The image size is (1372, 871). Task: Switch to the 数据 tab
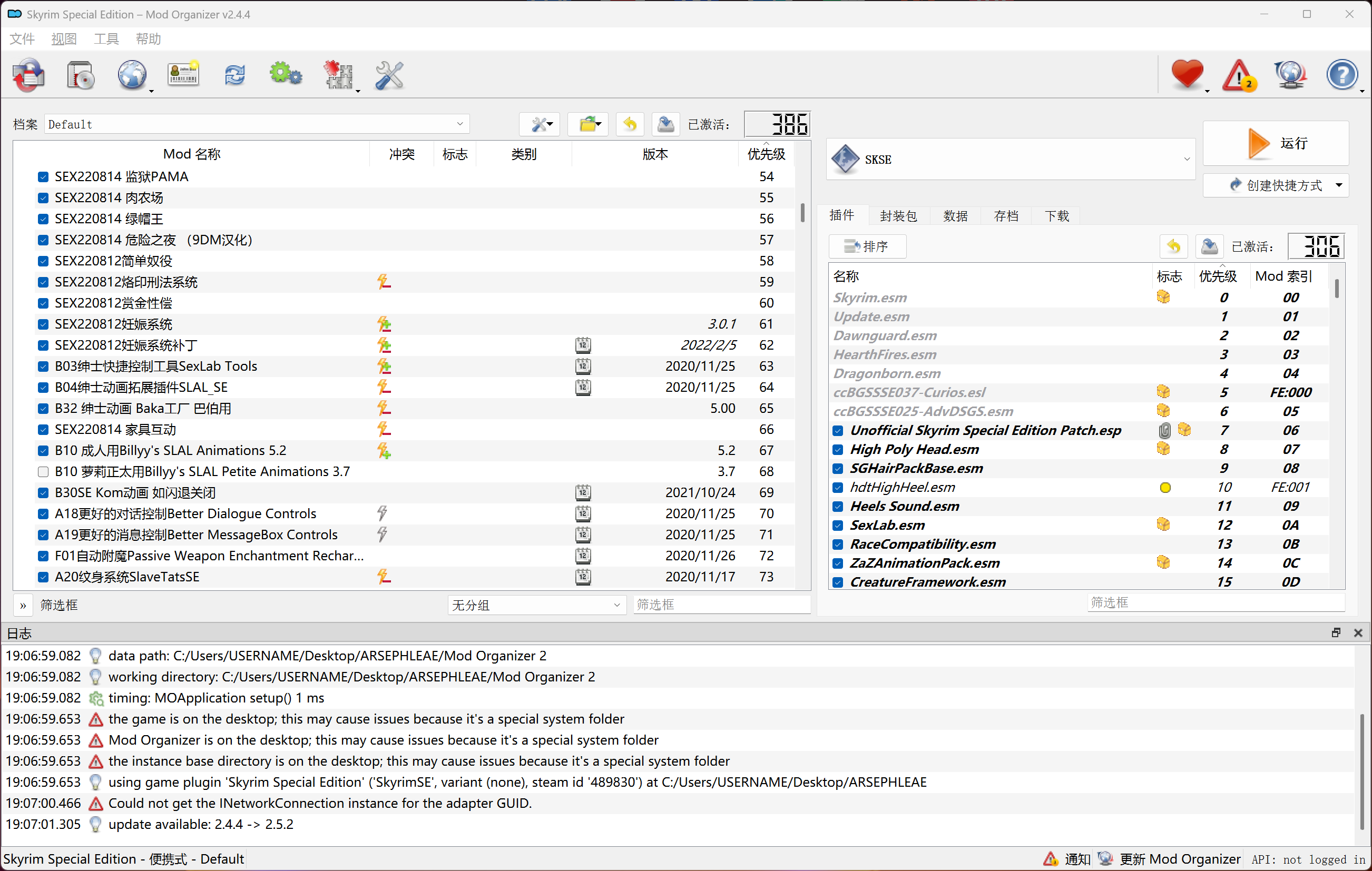point(956,216)
